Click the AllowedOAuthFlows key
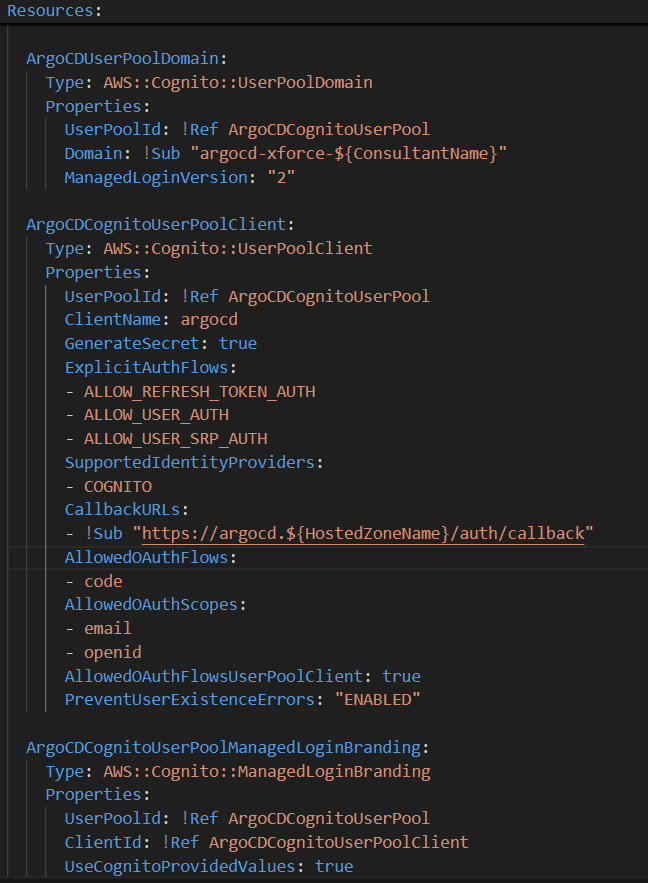This screenshot has width=648, height=883. [146, 557]
